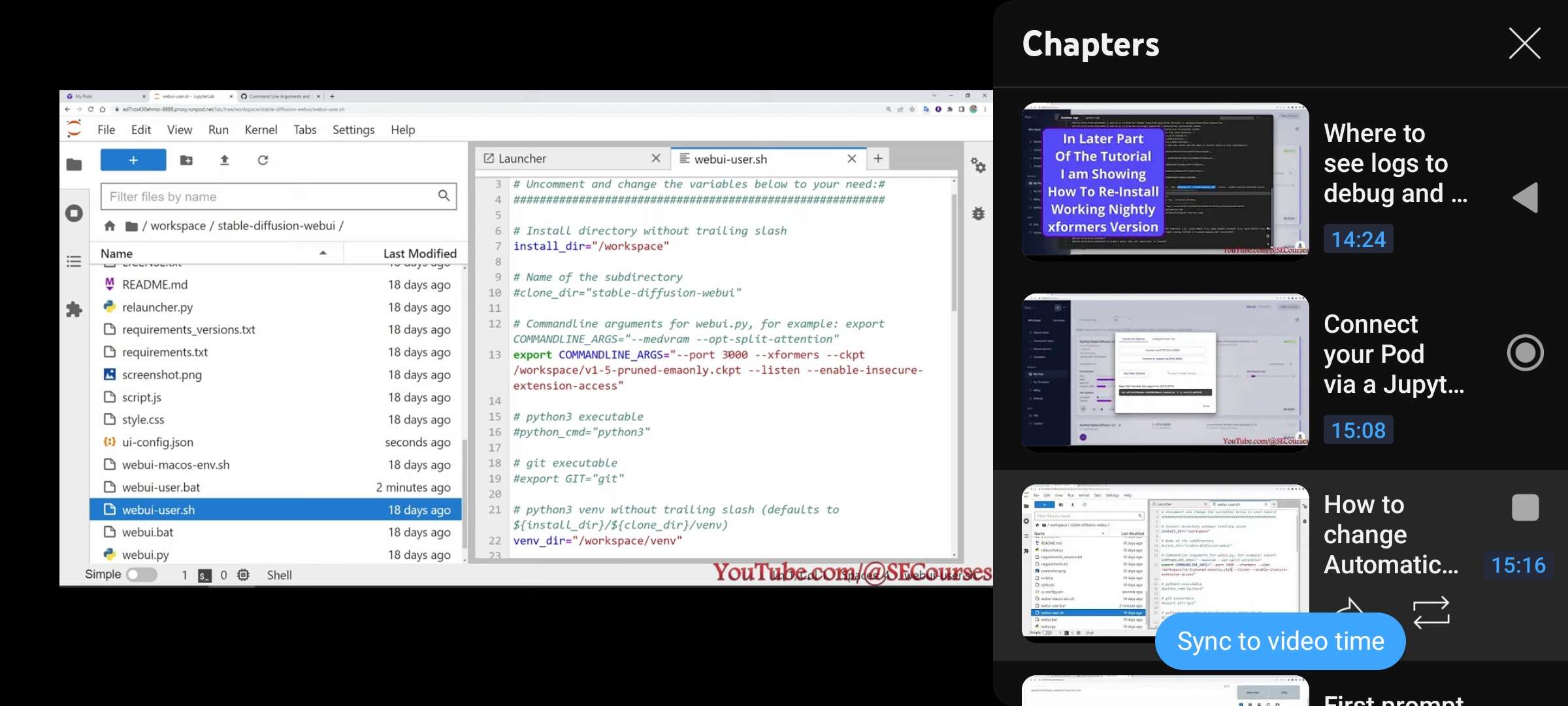Click the blue new launcher plus button
This screenshot has height=706, width=1568.
(133, 160)
